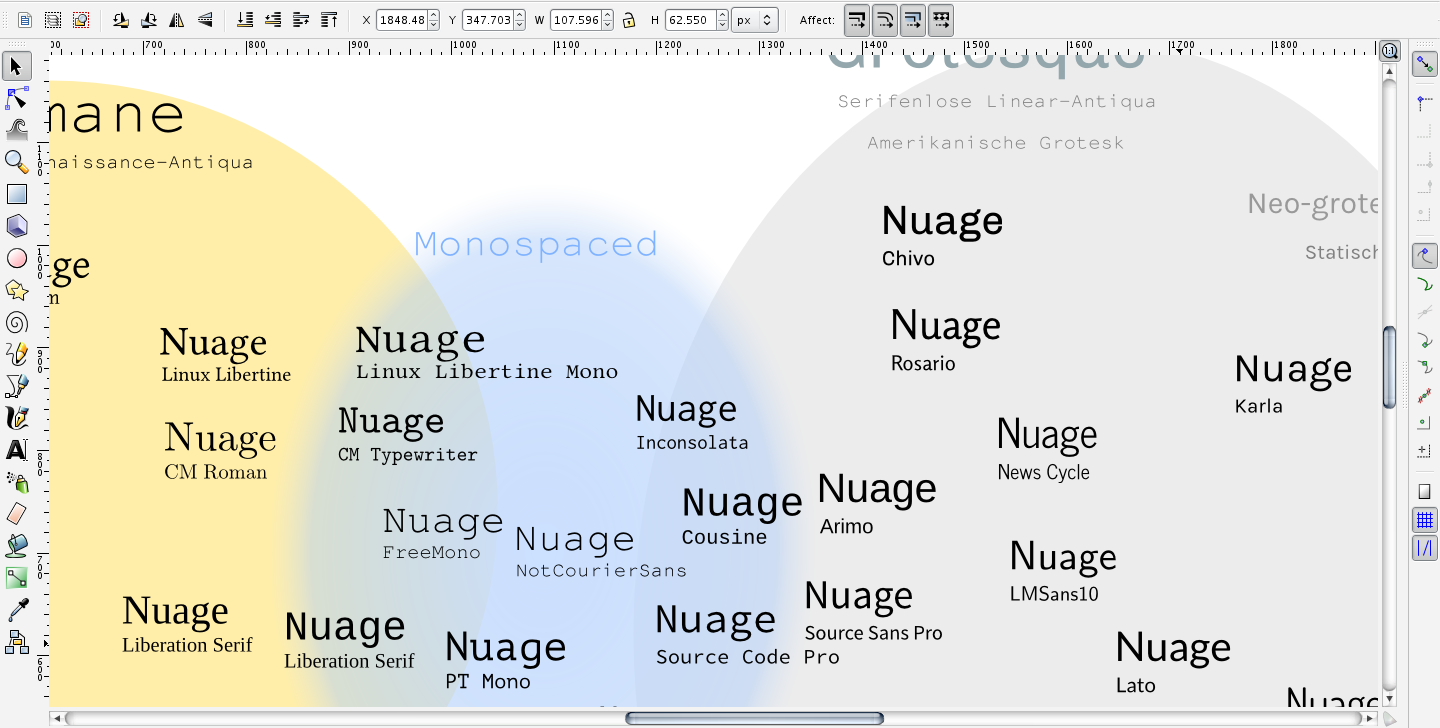Select the Paint Bucket fill tool
The height and width of the screenshot is (728, 1440).
click(x=16, y=546)
